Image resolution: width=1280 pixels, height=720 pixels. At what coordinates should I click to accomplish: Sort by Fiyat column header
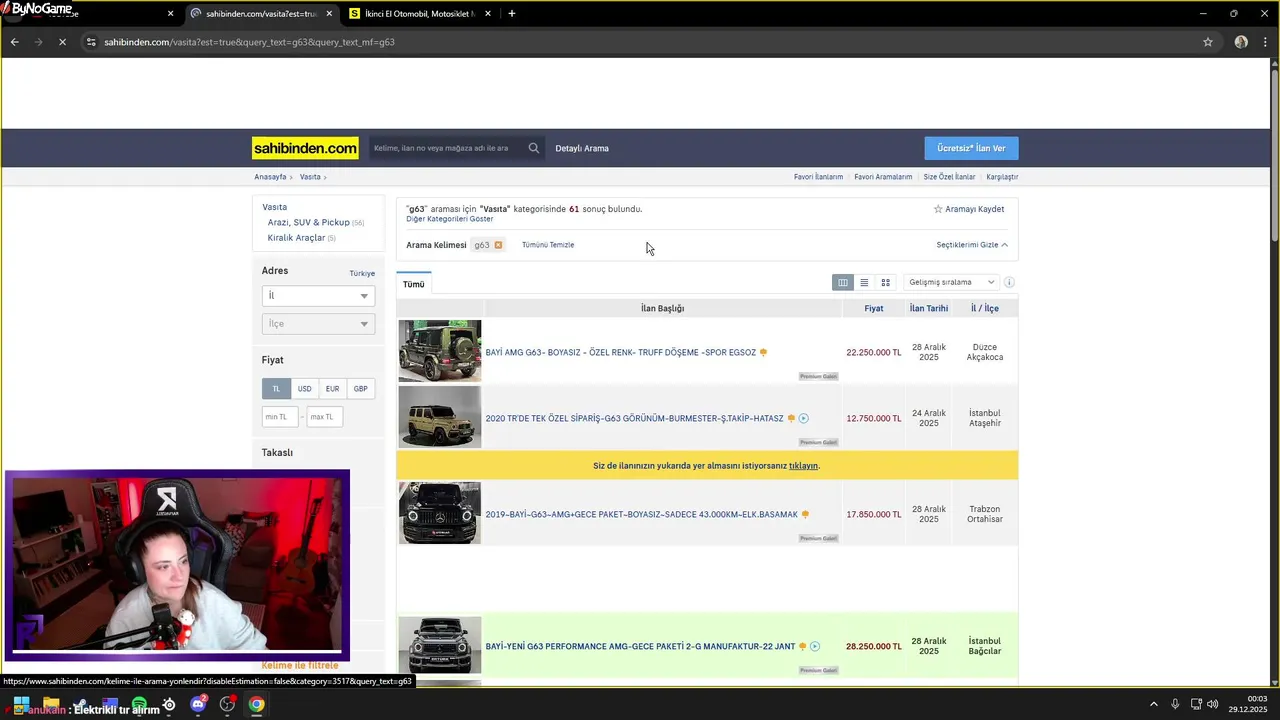coord(874,308)
